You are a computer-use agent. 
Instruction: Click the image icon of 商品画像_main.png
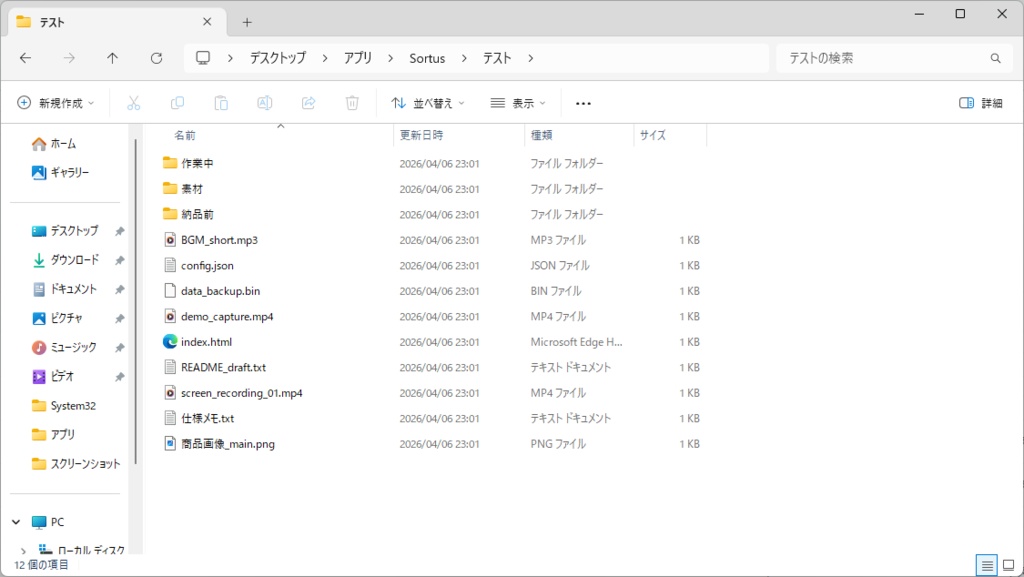tap(170, 443)
